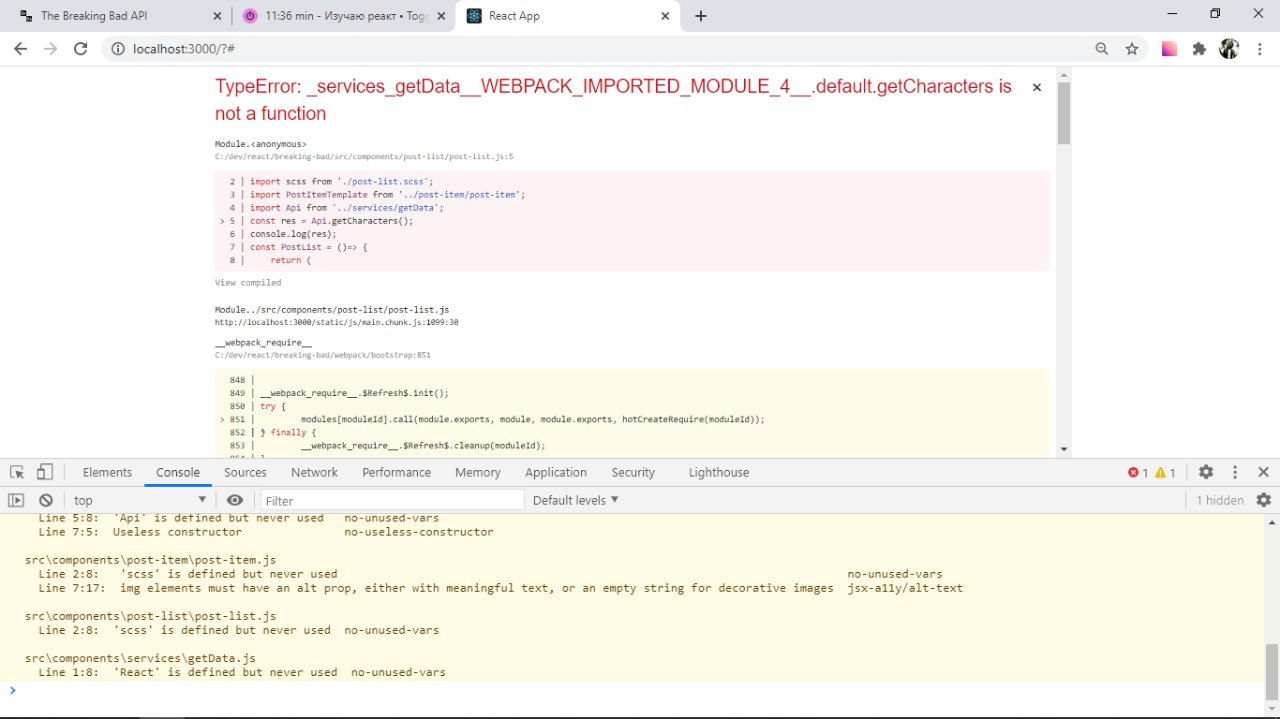
Task: Open the JavaScript context dropdown 'top'
Action: click(140, 500)
